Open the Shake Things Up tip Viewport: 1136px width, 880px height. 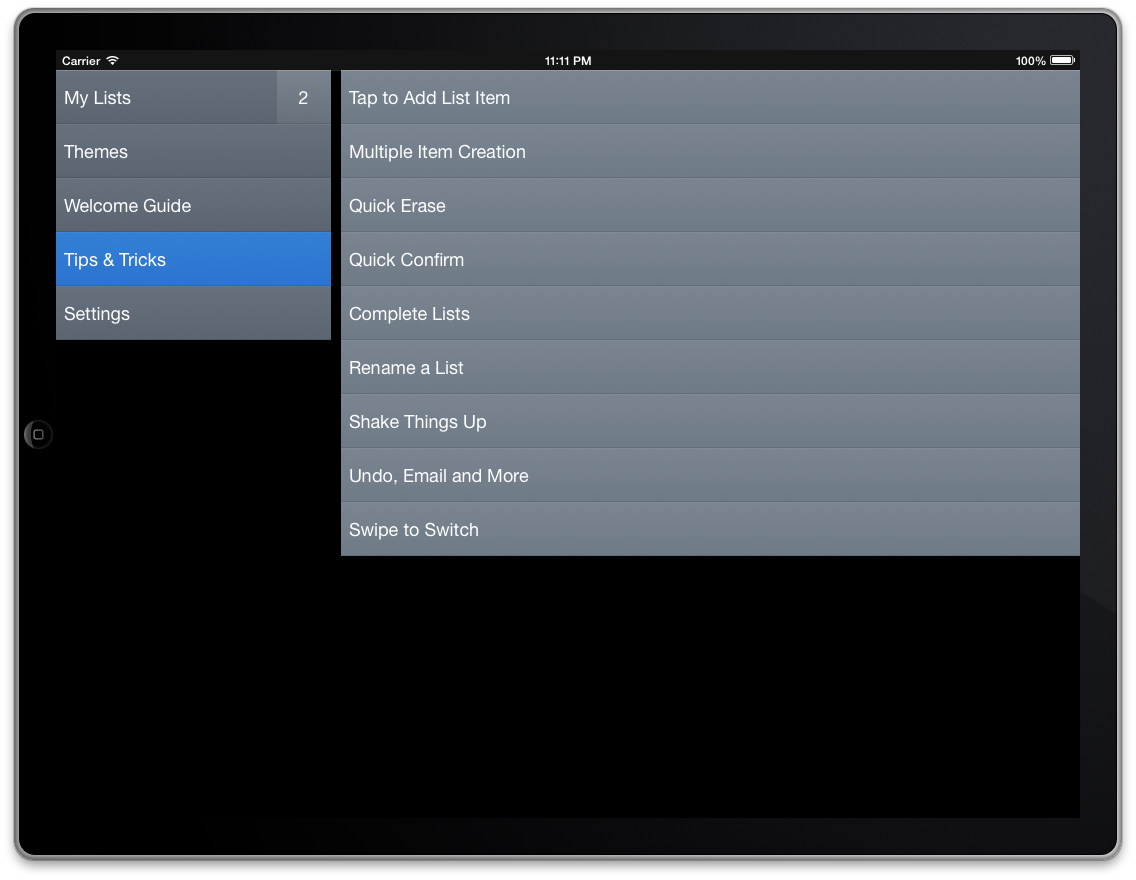tap(710, 422)
